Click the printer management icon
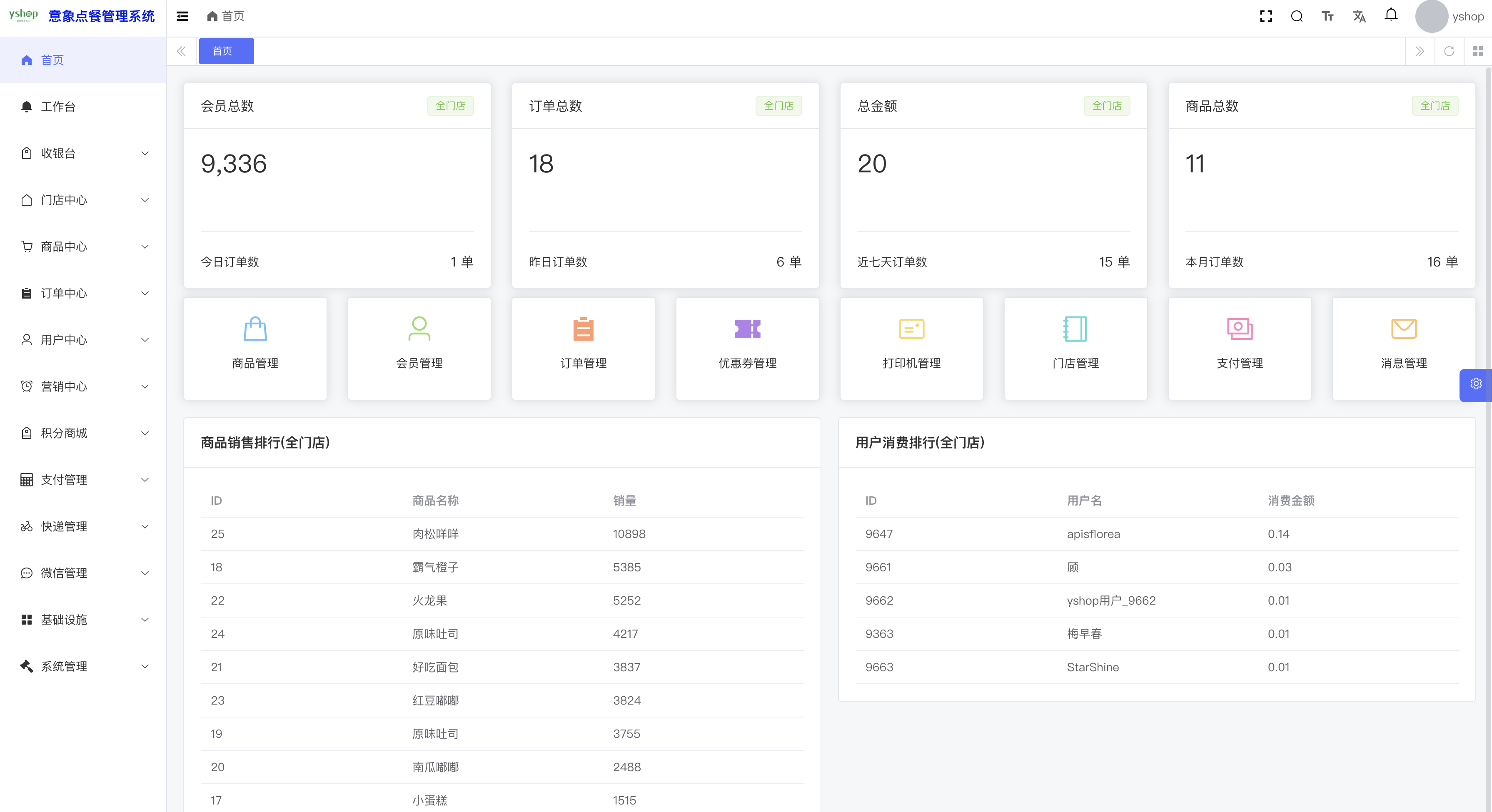The height and width of the screenshot is (812, 1492). tap(911, 329)
